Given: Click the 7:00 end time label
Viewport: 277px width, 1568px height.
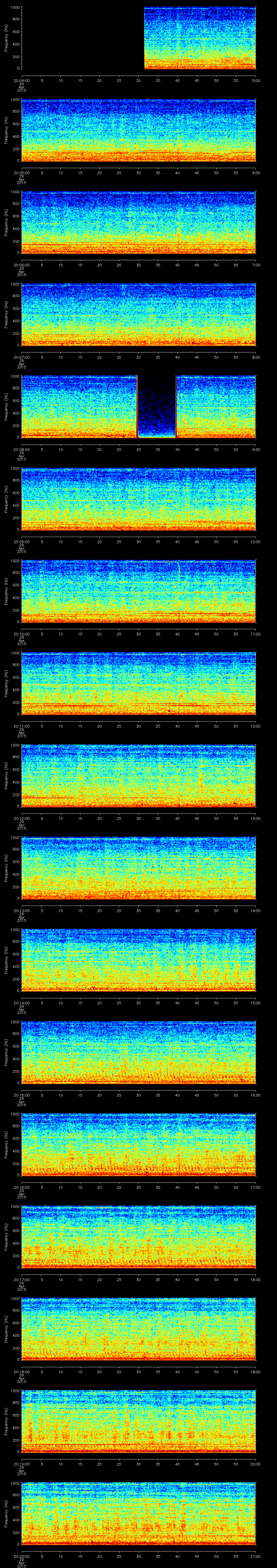Looking at the screenshot, I should [x=256, y=264].
